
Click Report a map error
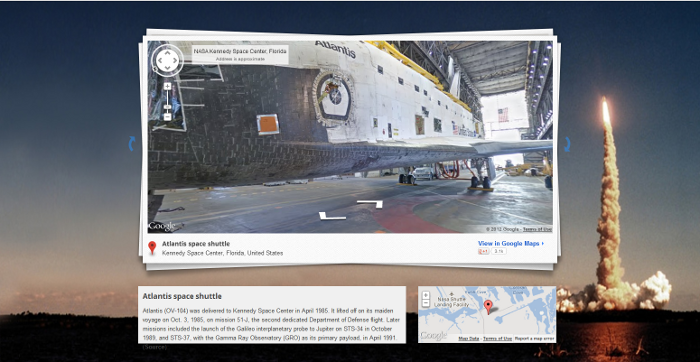tap(535, 339)
